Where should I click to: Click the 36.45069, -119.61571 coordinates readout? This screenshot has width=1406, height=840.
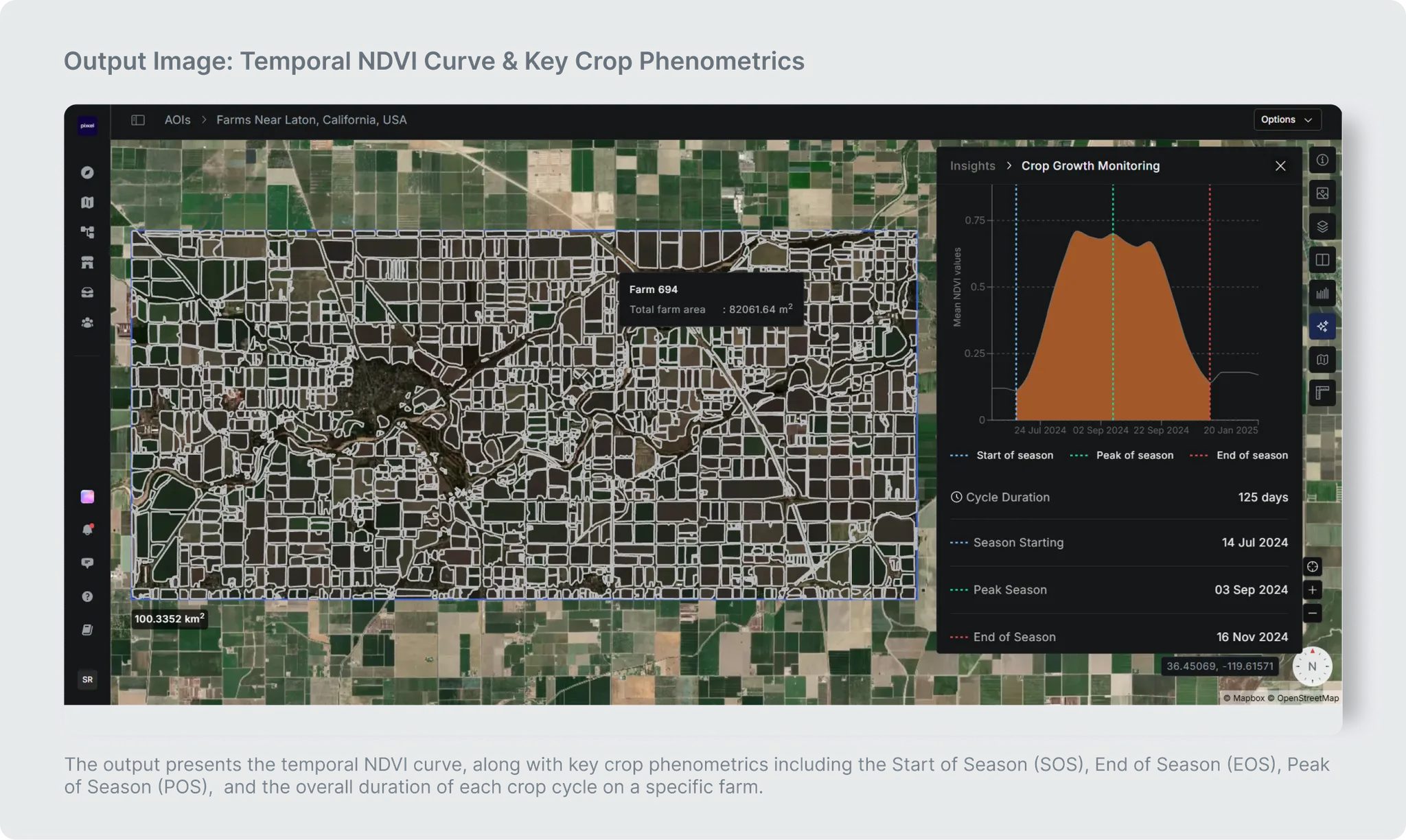pyautogui.click(x=1220, y=666)
